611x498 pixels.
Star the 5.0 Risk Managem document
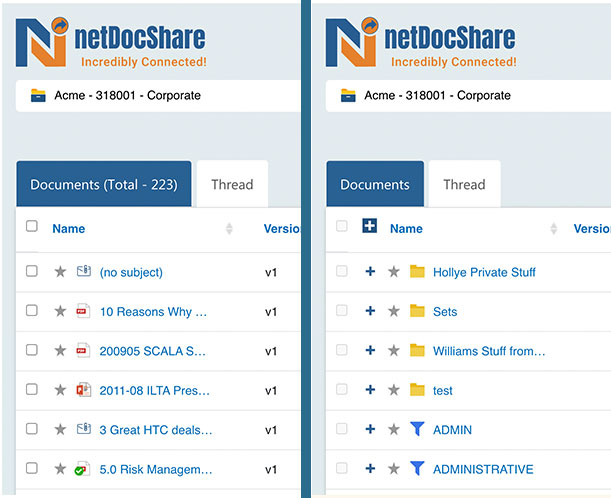pyautogui.click(x=60, y=469)
